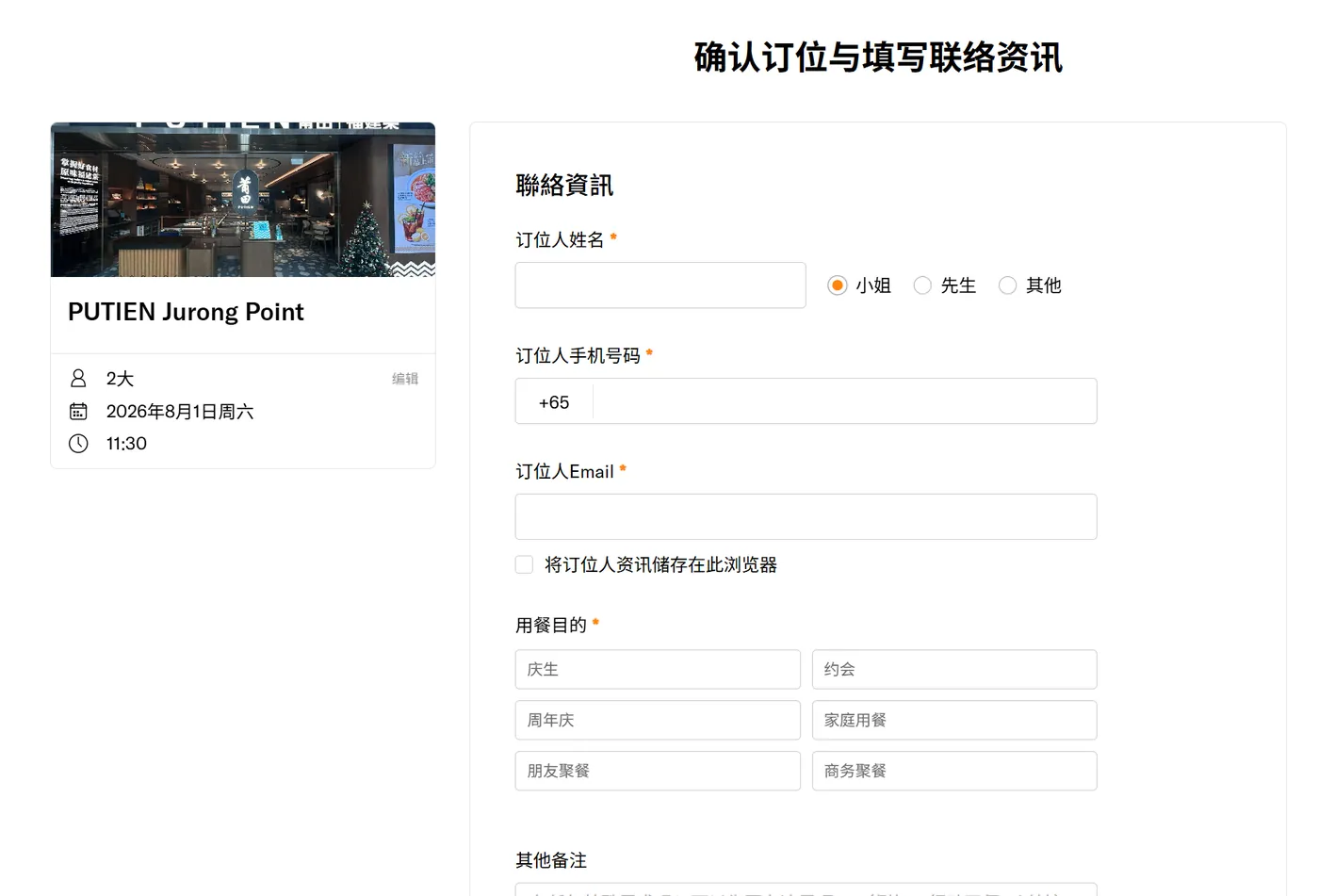Focus the 订位人姓名 name input field
The image size is (1319, 896).
click(660, 285)
